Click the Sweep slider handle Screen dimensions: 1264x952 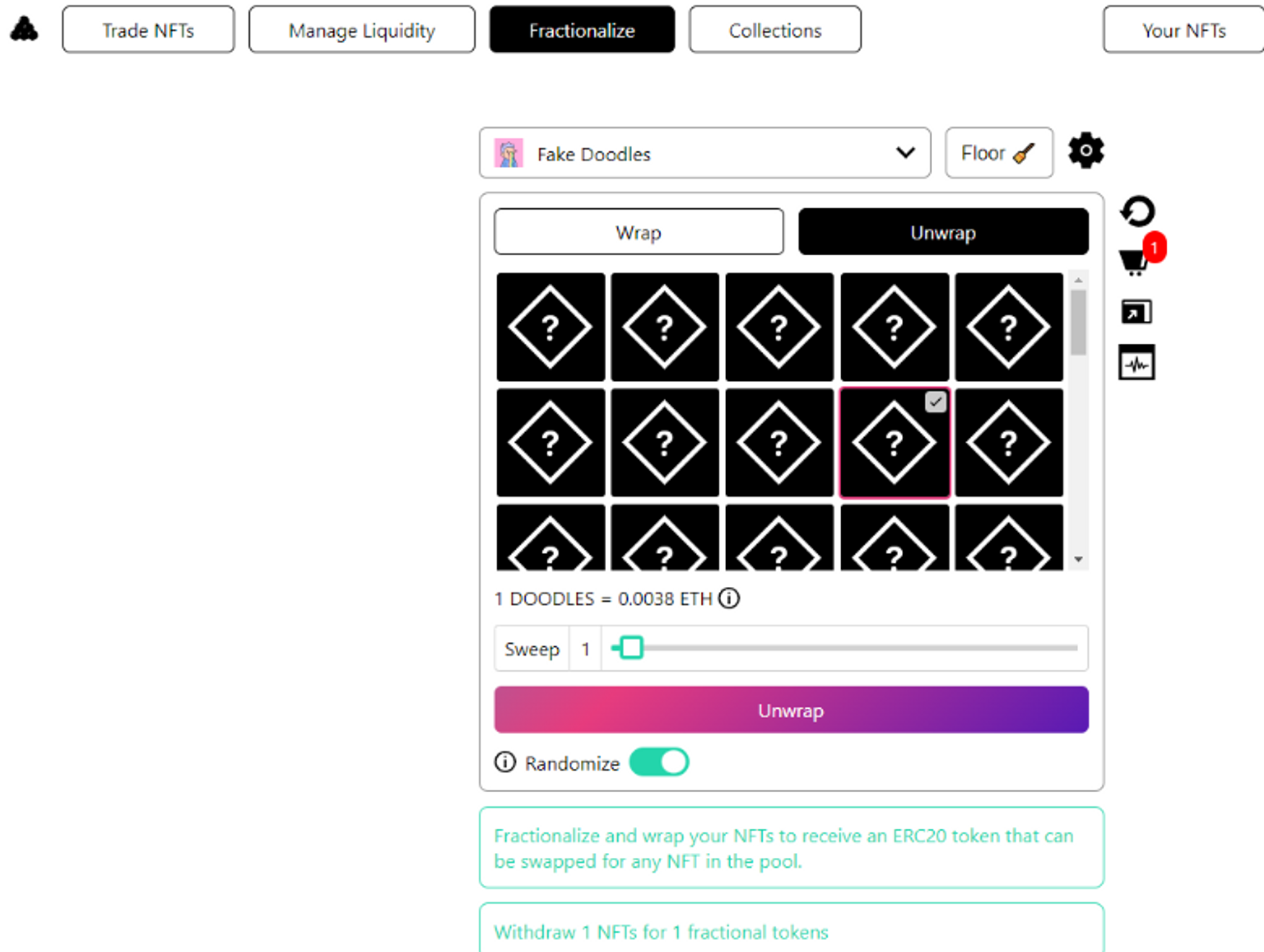click(x=631, y=648)
